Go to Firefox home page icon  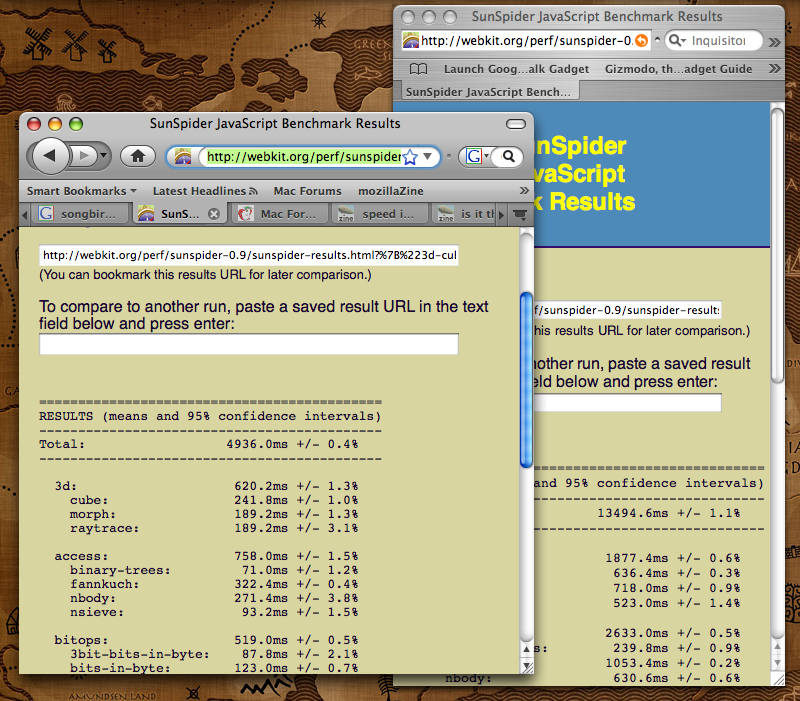pos(138,156)
